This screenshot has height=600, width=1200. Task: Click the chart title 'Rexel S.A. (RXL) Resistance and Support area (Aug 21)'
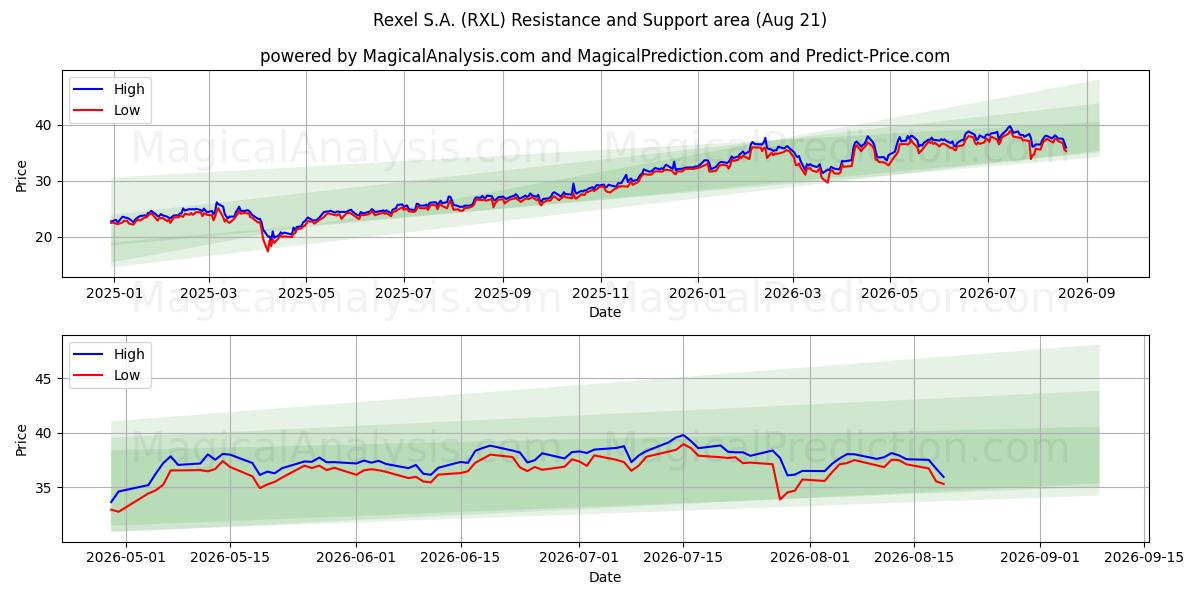pos(600,20)
